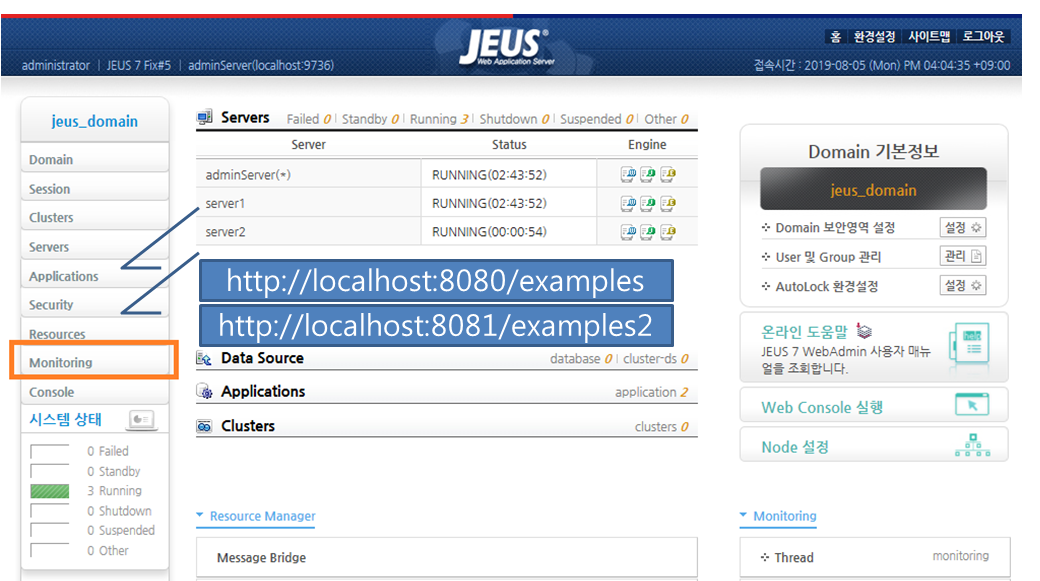The image size is (1040, 581).
Task: Open server1's EJB engine icon
Action: 668,203
